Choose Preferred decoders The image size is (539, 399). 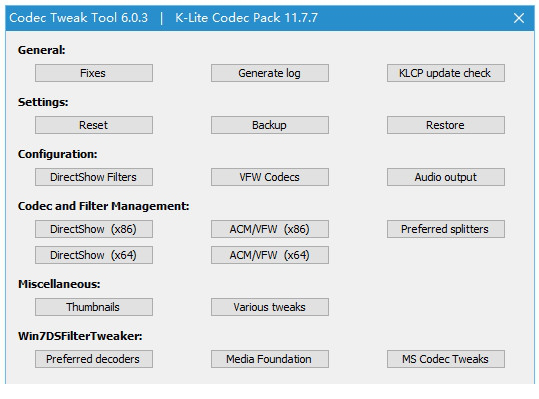[94, 359]
